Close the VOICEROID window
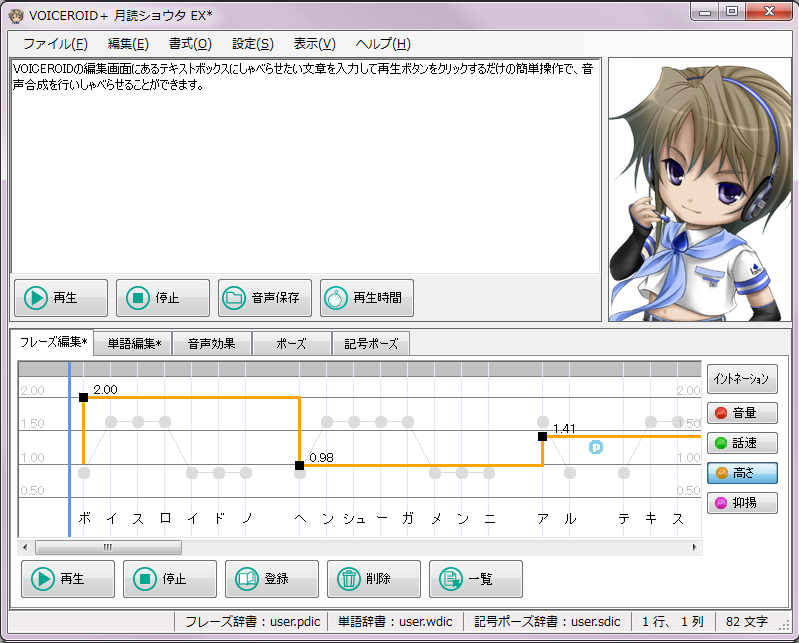799x643 pixels. coord(770,12)
